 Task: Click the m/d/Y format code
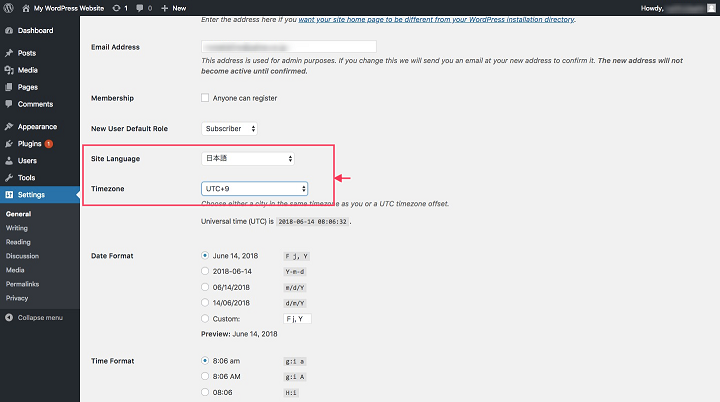pos(295,288)
